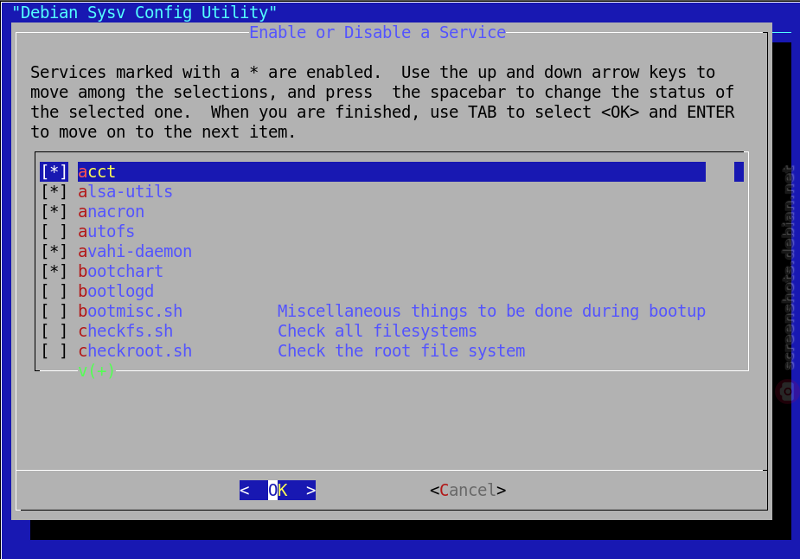
Task: Select the checkfs.sh list entry
Action: [x=126, y=331]
